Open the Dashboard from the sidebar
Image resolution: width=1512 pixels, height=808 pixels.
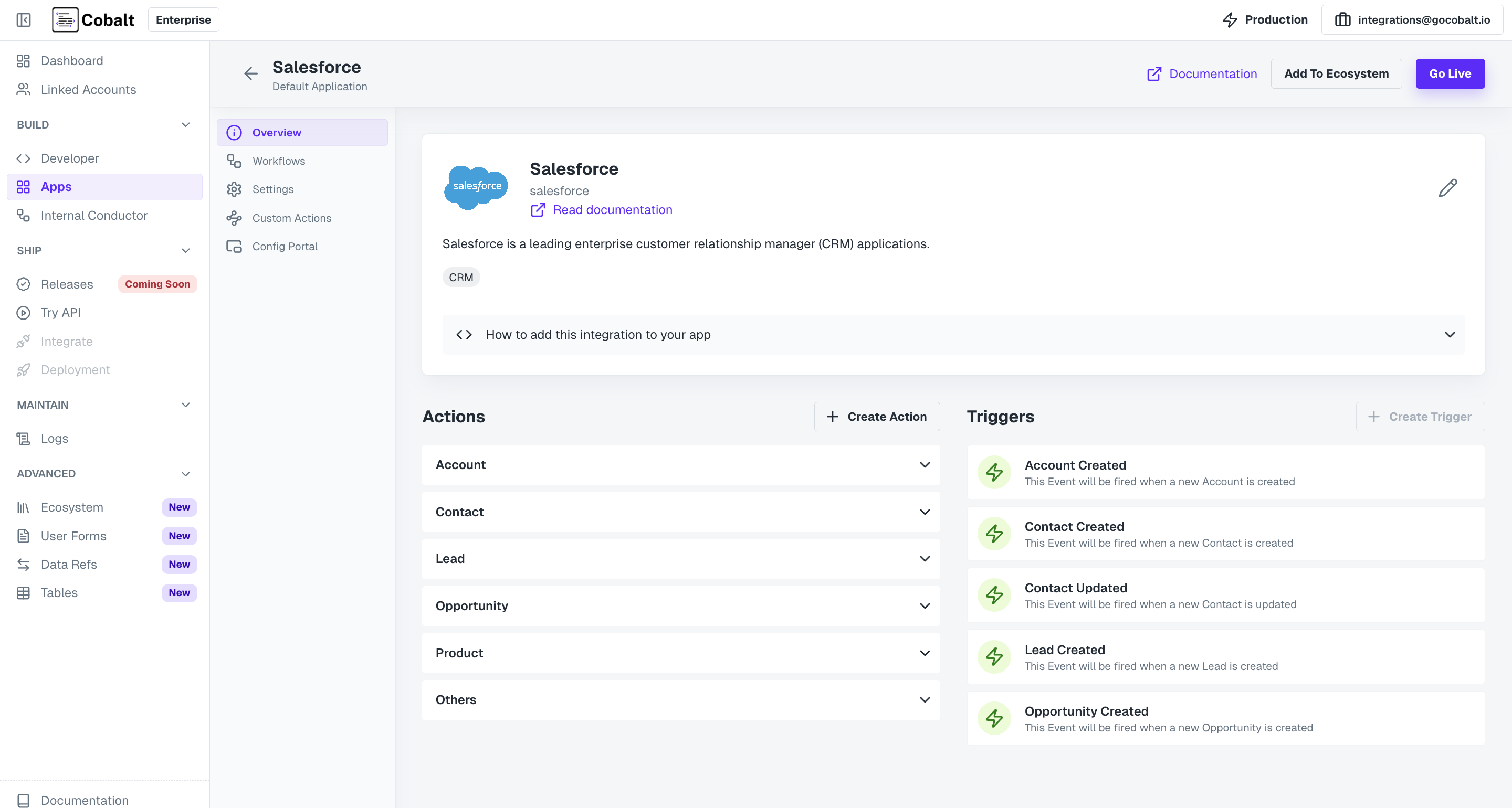pyautogui.click(x=71, y=60)
